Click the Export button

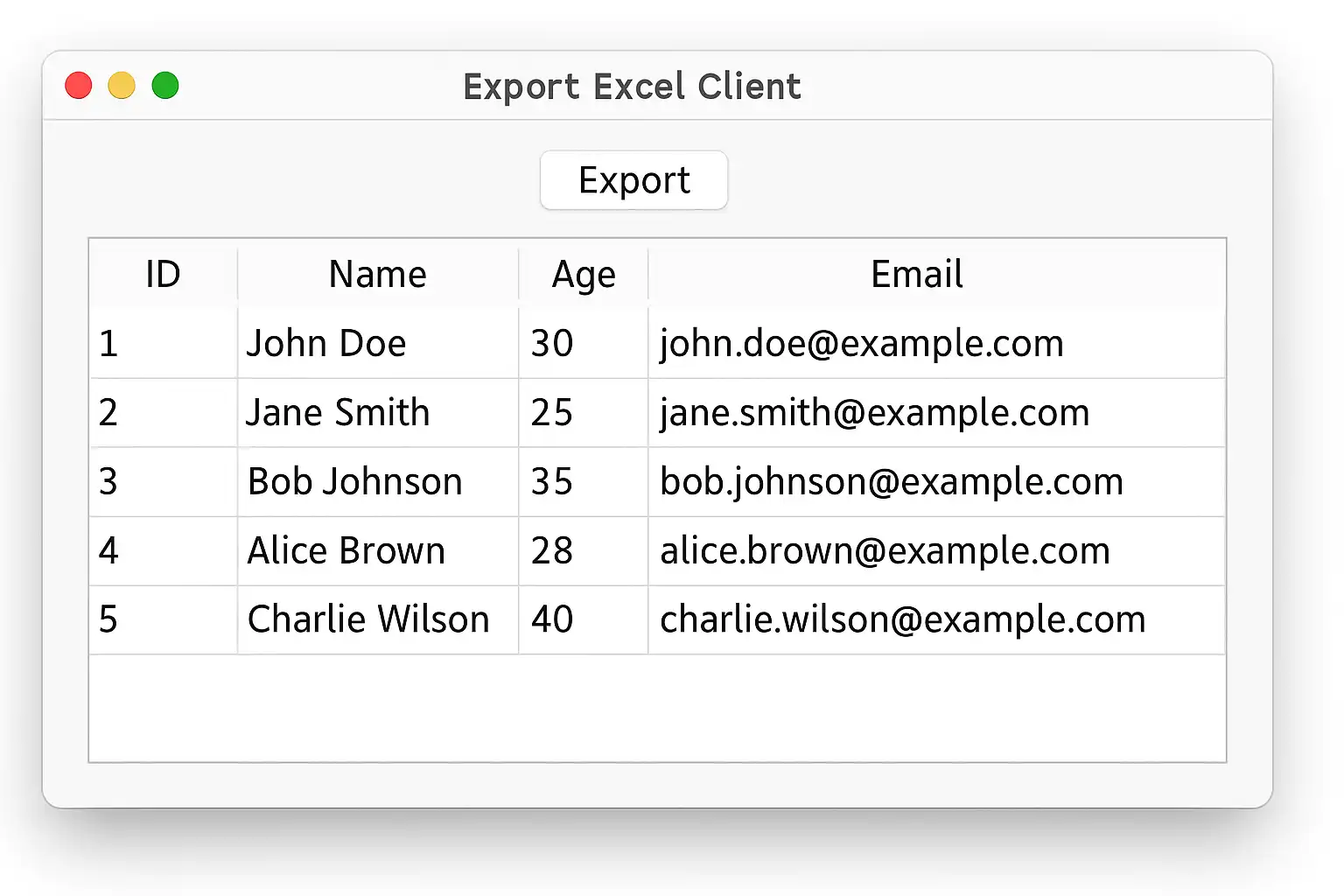[x=633, y=180]
